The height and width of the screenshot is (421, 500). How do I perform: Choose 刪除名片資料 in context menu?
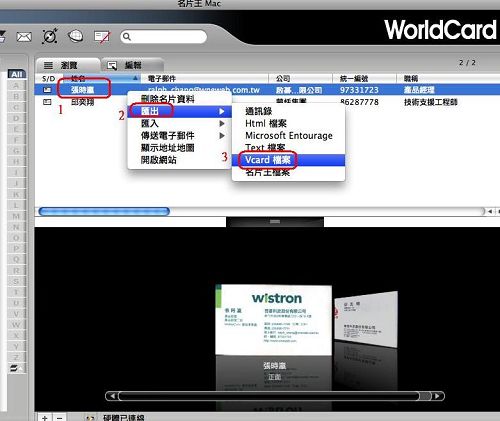coord(168,99)
